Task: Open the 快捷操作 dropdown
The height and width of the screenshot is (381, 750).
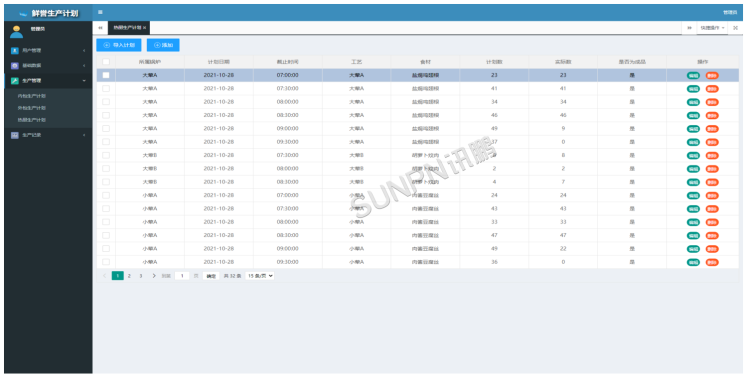Action: pos(712,28)
